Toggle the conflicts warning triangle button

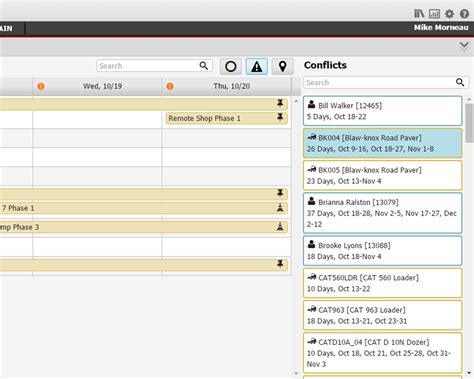[257, 66]
